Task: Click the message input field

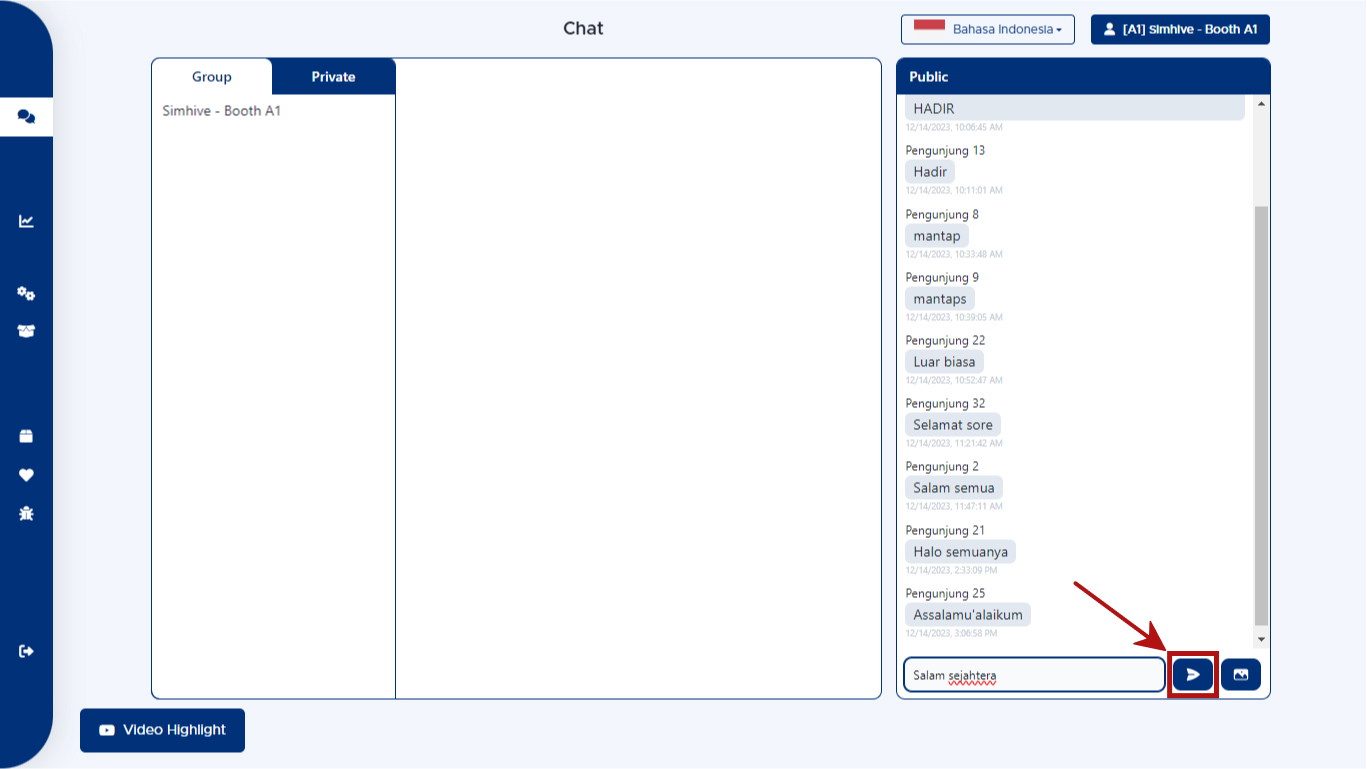Action: coord(1034,675)
